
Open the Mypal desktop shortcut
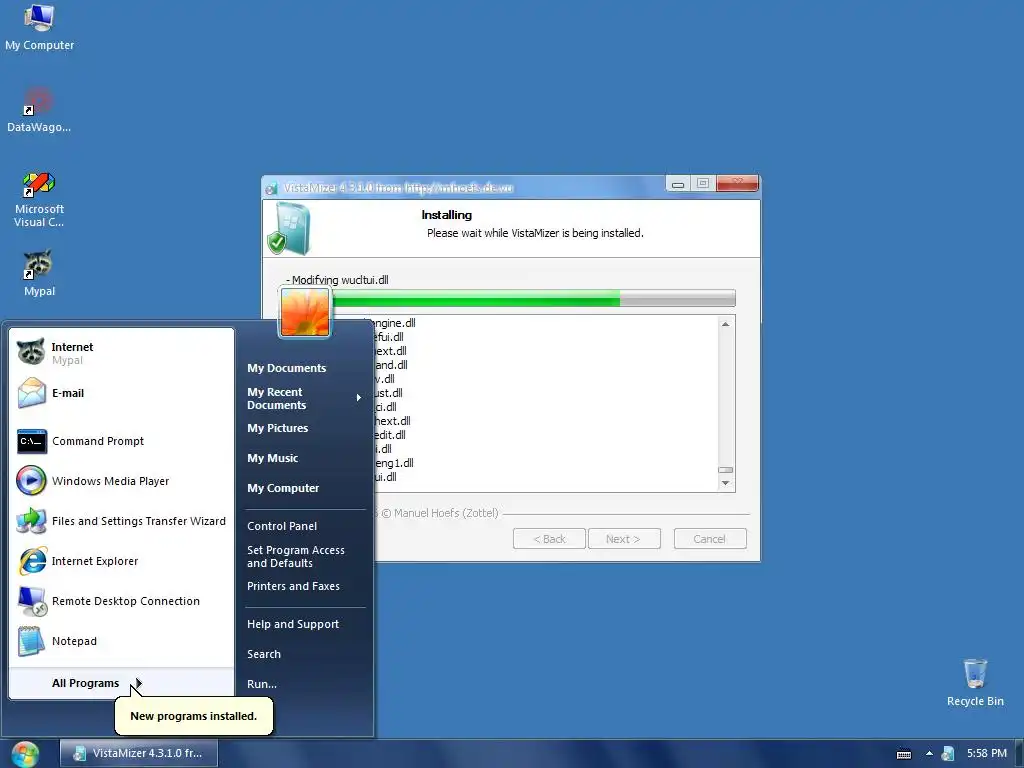[x=39, y=274]
